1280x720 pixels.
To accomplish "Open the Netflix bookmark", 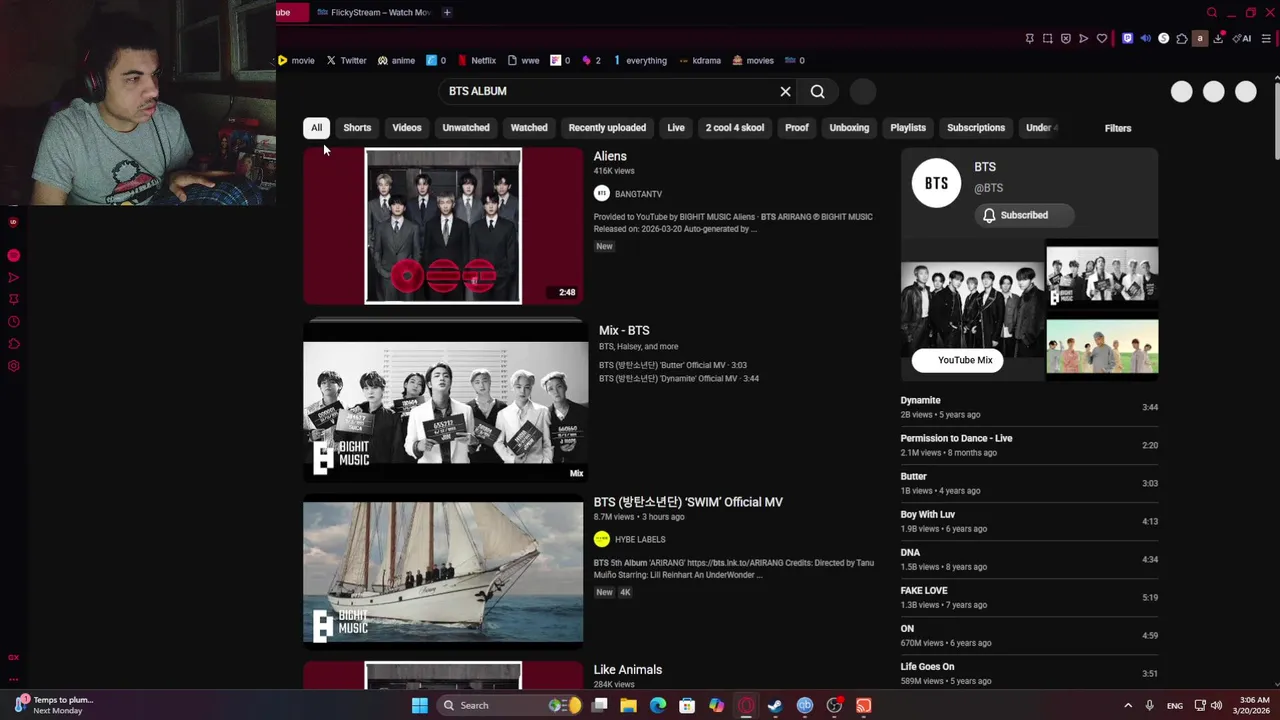I will [476, 60].
